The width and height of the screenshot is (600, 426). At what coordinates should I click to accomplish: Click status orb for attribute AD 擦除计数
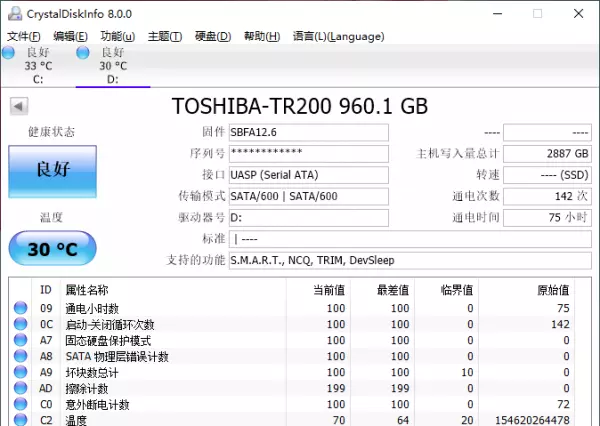click(21, 388)
